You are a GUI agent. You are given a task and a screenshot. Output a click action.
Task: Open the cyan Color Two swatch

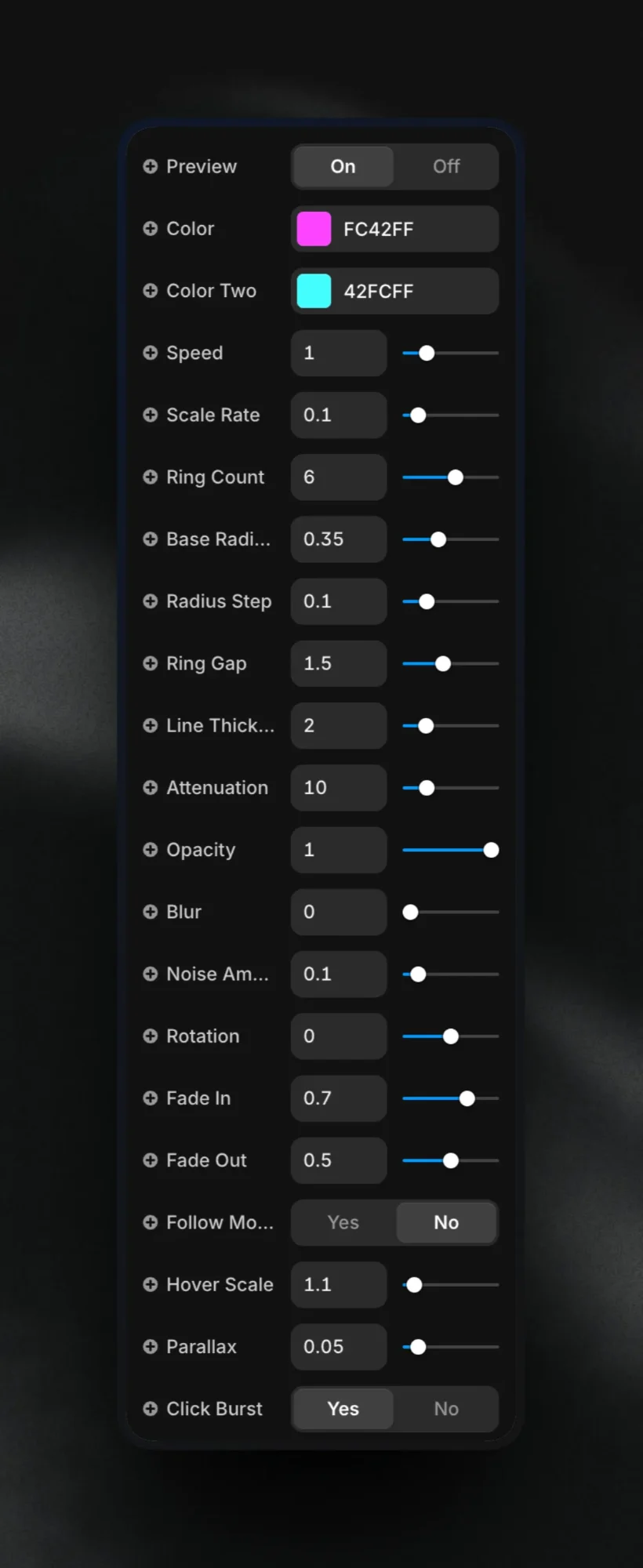click(314, 291)
